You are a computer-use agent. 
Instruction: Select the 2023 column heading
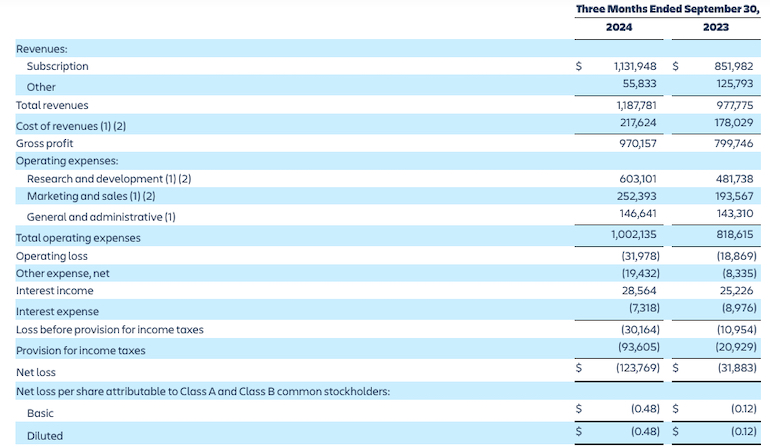715,28
